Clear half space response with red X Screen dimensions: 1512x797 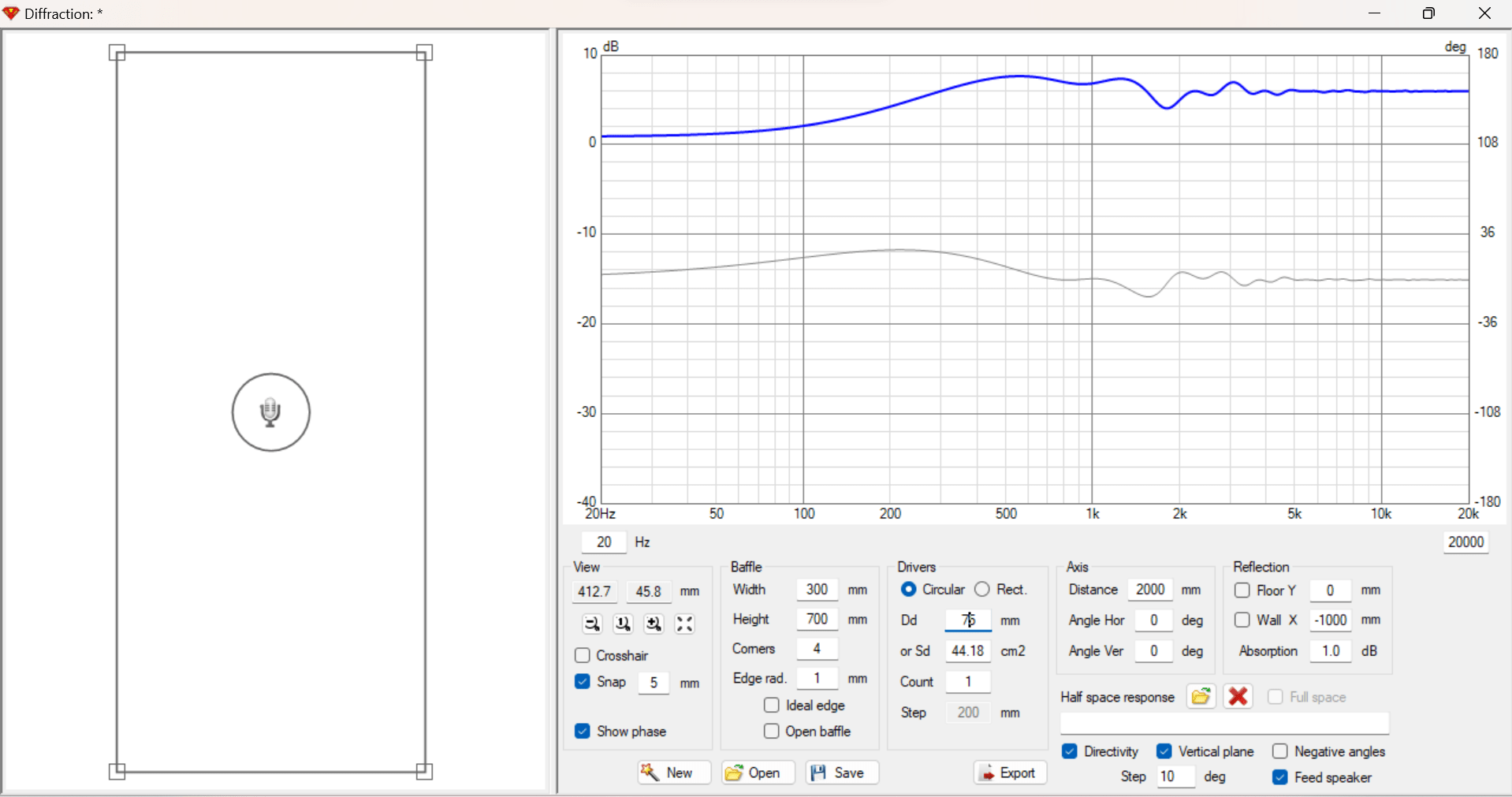point(1238,697)
